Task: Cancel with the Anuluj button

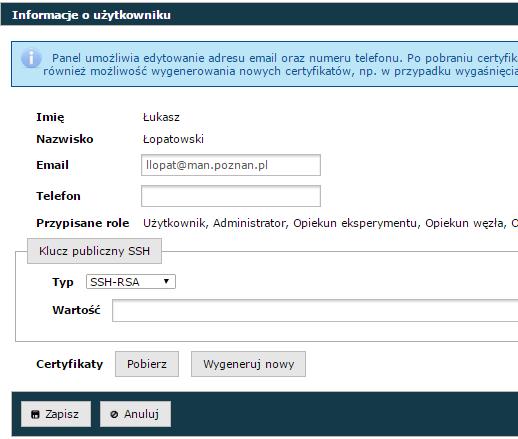Action: pos(135,414)
